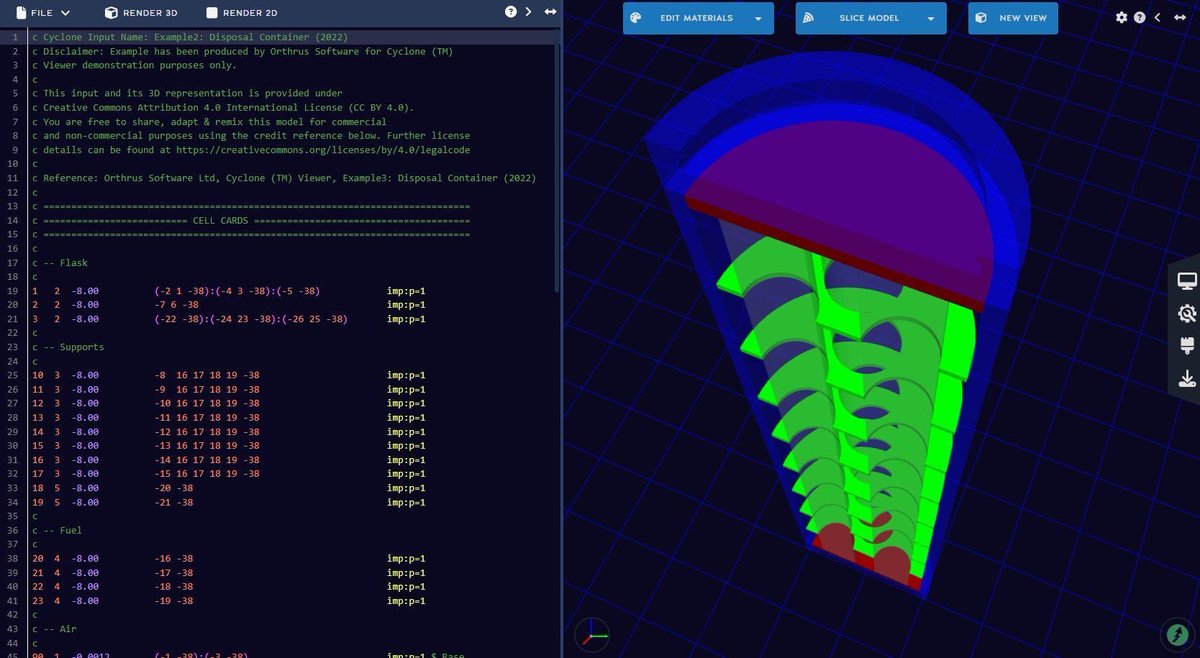
Task: Click '-16 -38' fuel cell geometry
Action: (174, 558)
